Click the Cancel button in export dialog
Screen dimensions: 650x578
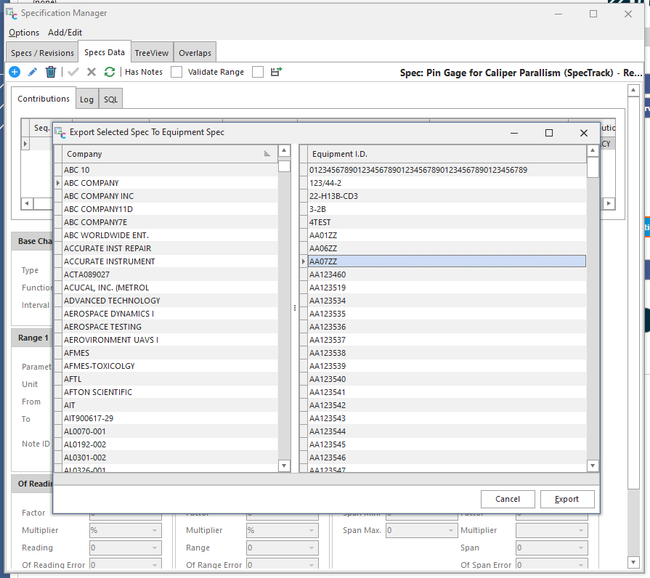click(508, 499)
